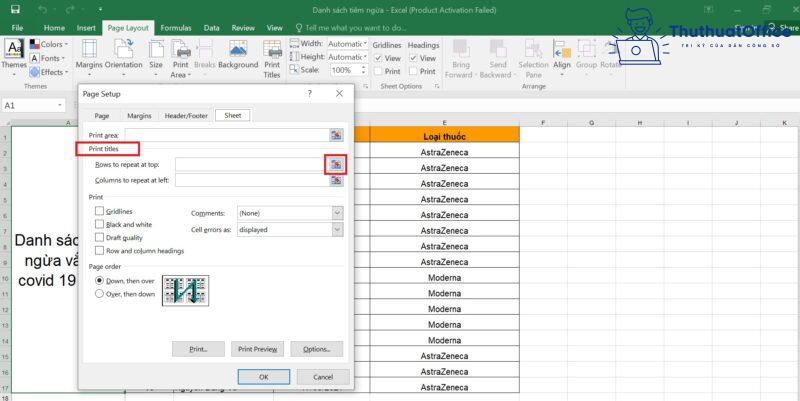The image size is (800, 401).
Task: Click the Name Box showing A1
Action: (x=33, y=106)
